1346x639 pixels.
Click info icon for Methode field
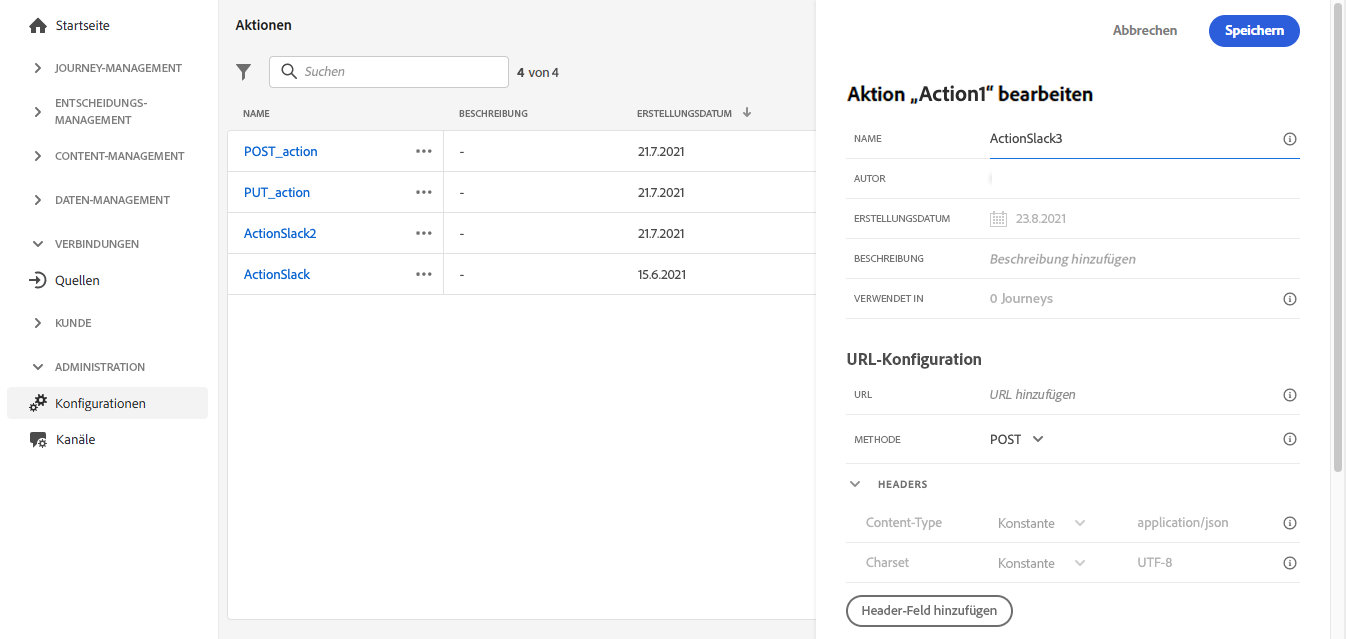[x=1289, y=439]
